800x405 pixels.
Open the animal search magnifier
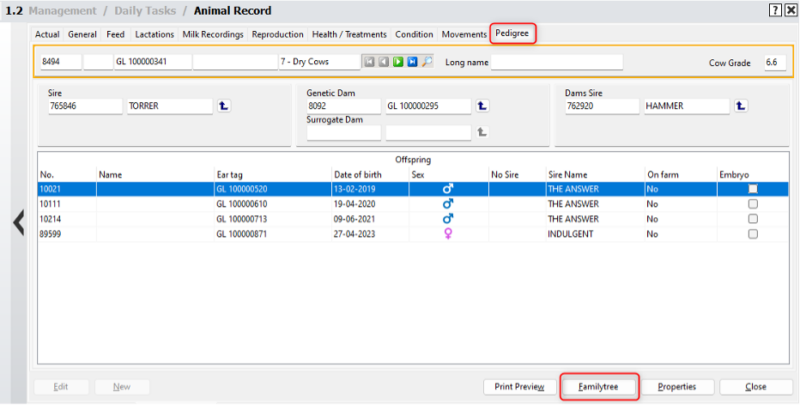[x=427, y=62]
